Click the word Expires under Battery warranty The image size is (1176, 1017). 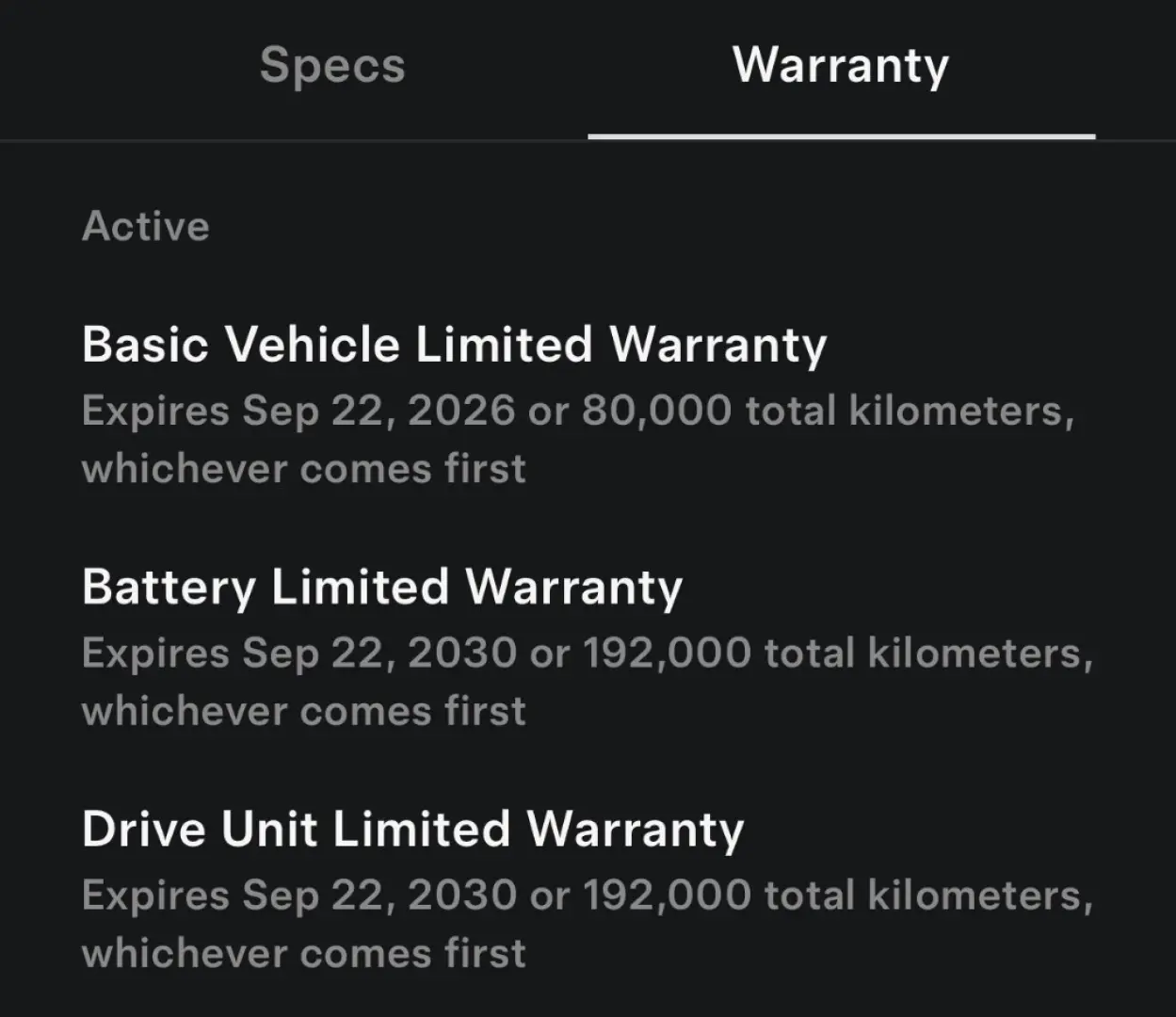point(155,654)
